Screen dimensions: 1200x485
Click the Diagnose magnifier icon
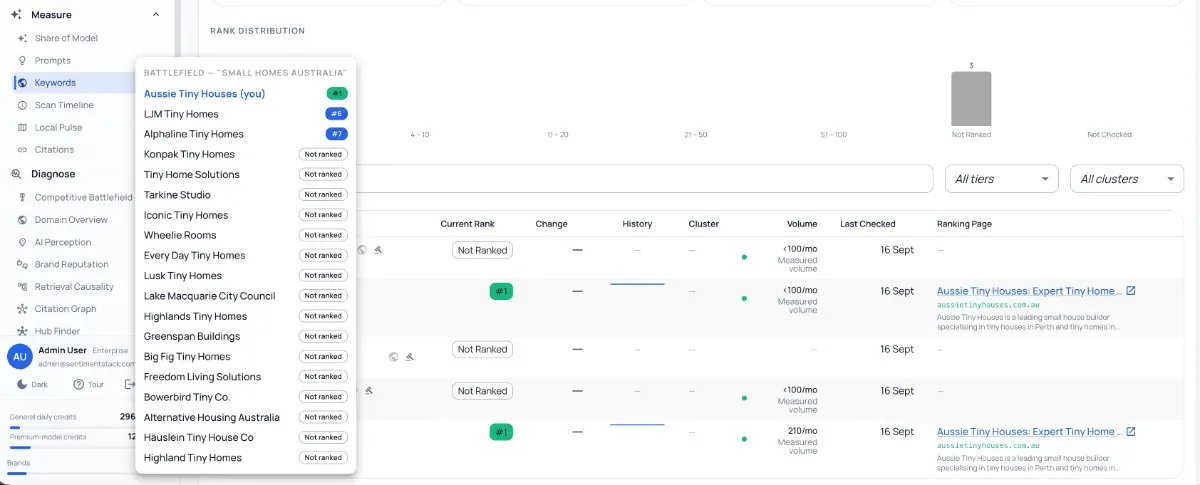pyautogui.click(x=16, y=174)
